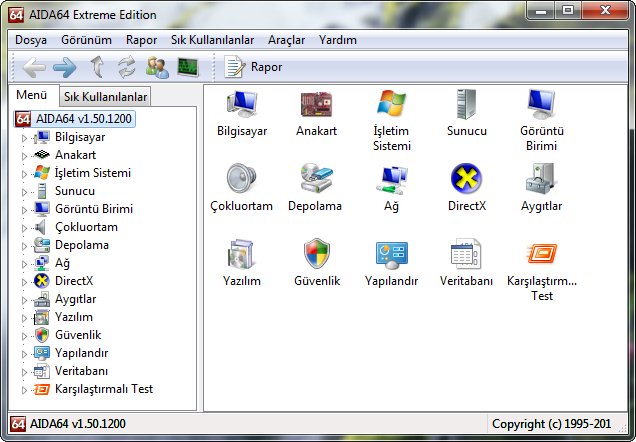Open the Dosya menu
Image resolution: width=636 pixels, height=442 pixels.
[x=31, y=40]
